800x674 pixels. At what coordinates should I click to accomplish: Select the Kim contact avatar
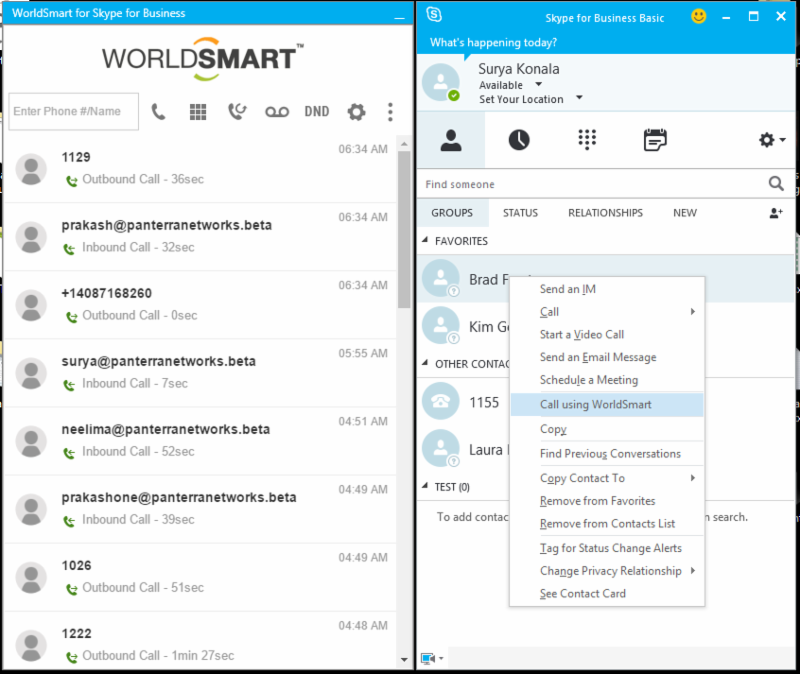[x=441, y=326]
